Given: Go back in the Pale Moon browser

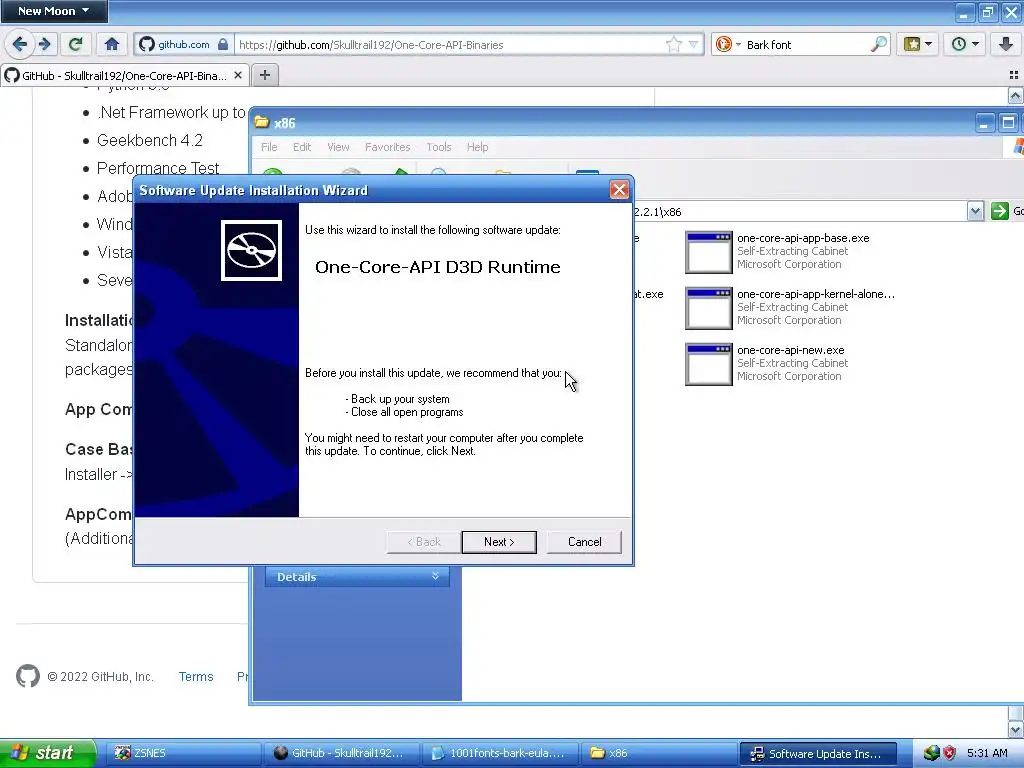Looking at the screenshot, I should point(20,44).
